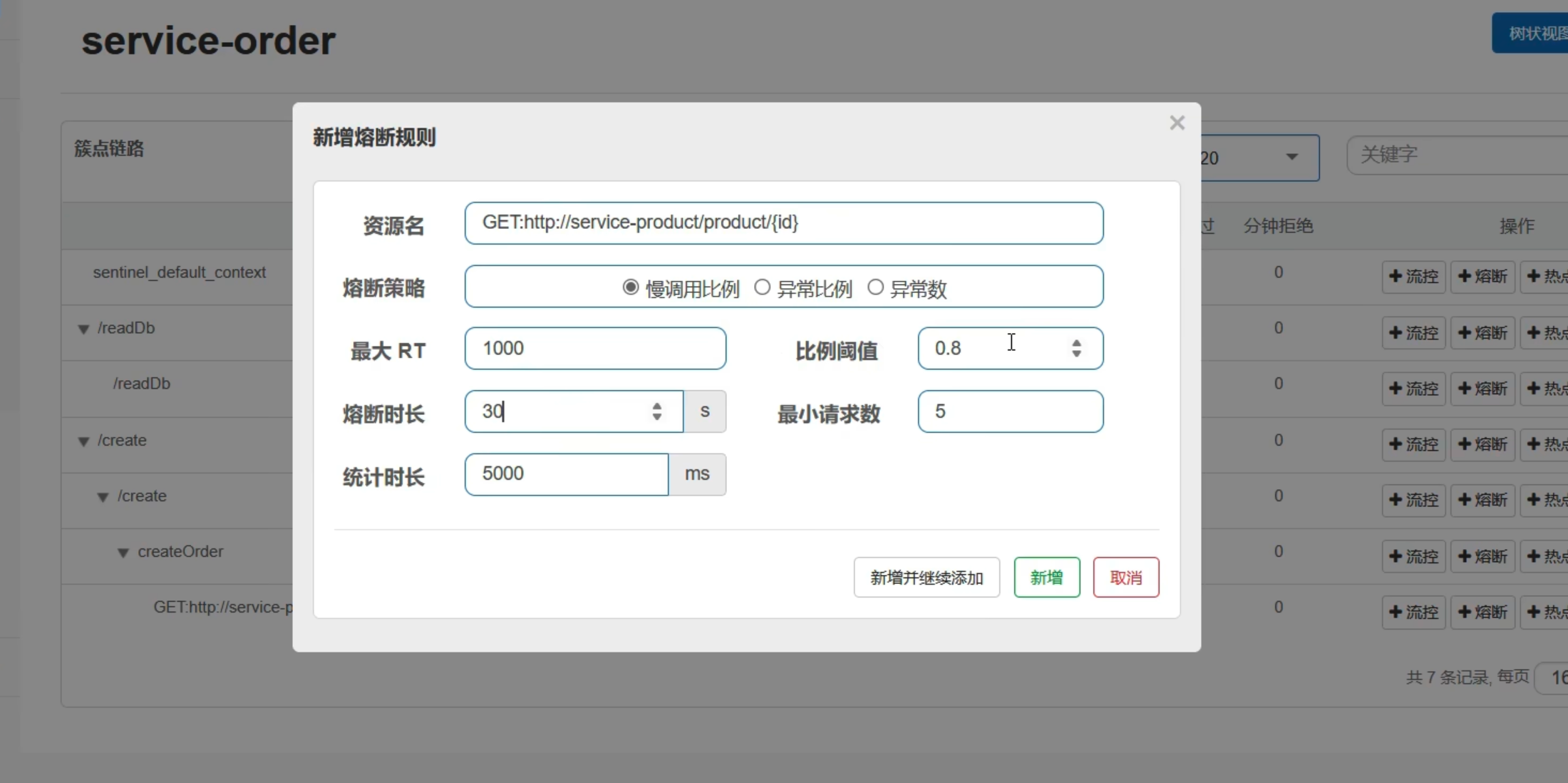Select the 异常比例 radio option
Viewport: 1568px width, 783px height.
click(762, 287)
